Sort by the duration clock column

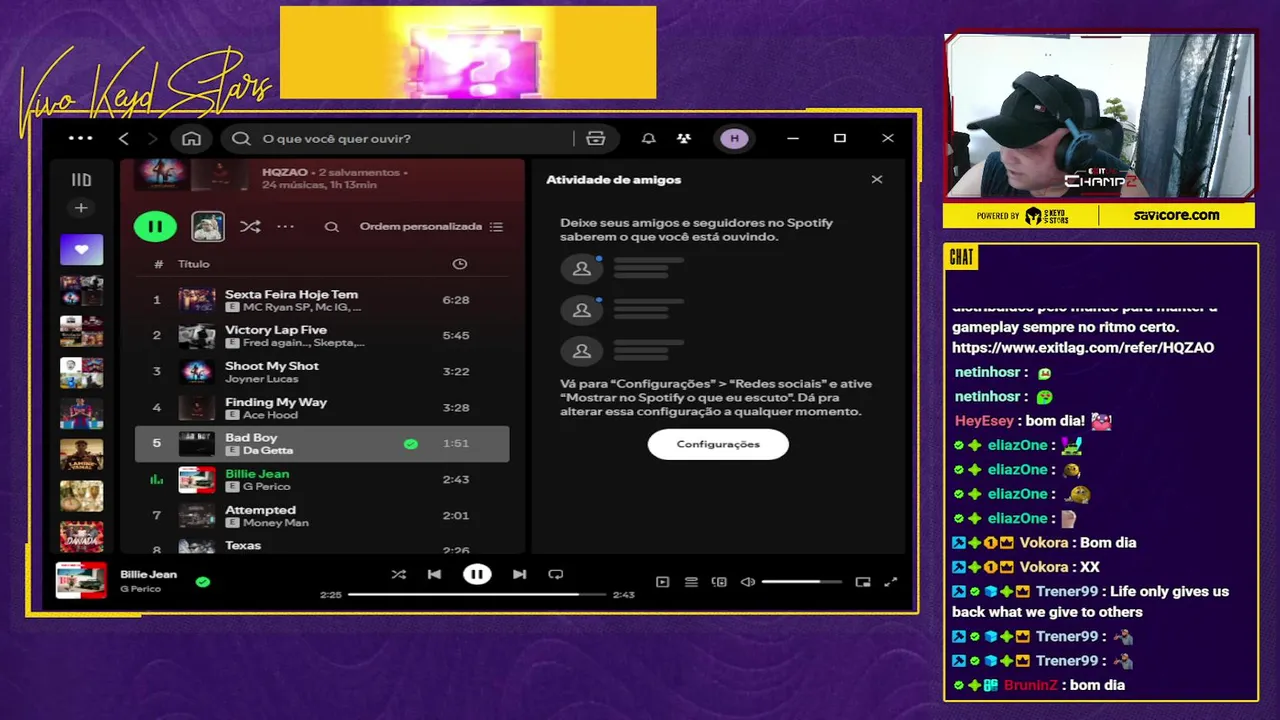pyautogui.click(x=460, y=264)
